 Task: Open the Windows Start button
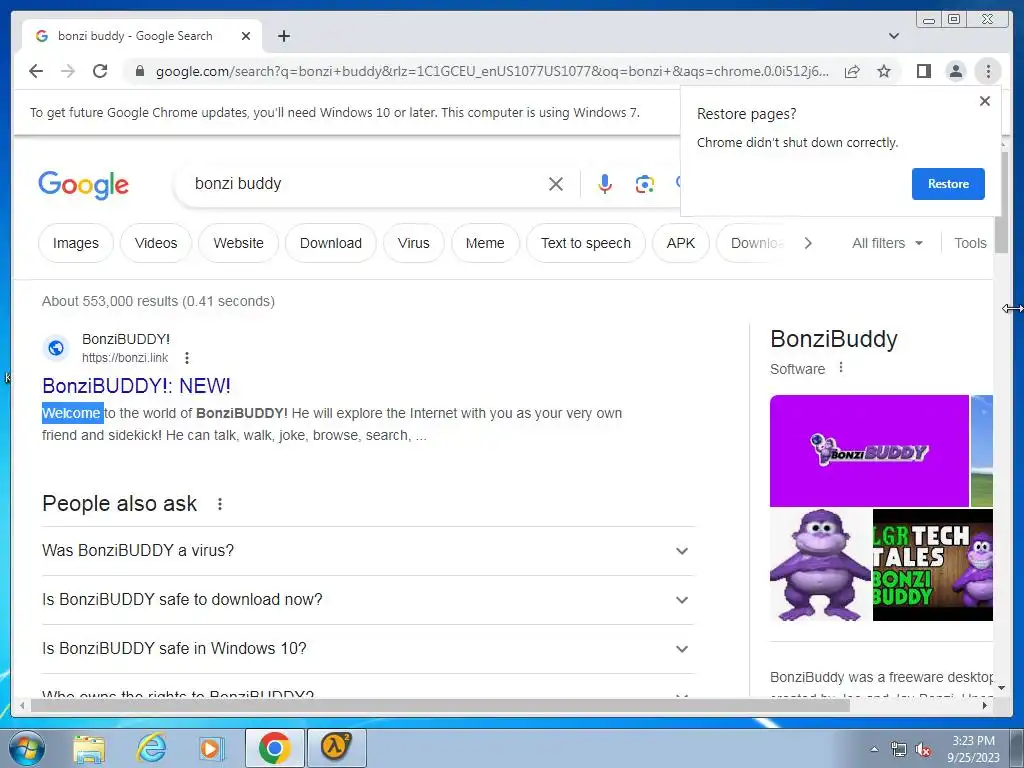tap(27, 748)
